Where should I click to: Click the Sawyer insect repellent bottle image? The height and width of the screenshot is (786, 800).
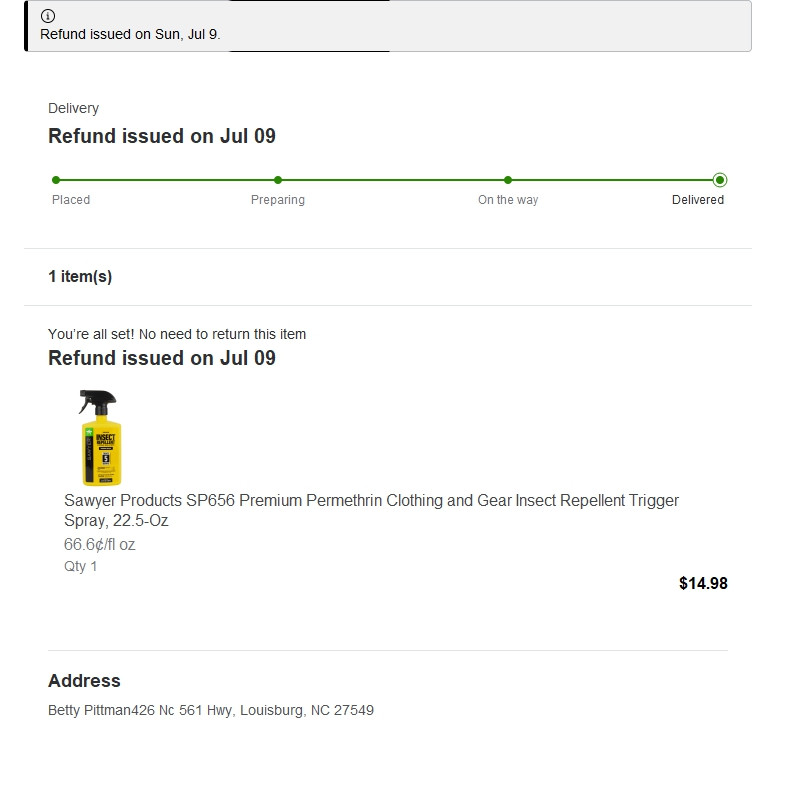(99, 438)
